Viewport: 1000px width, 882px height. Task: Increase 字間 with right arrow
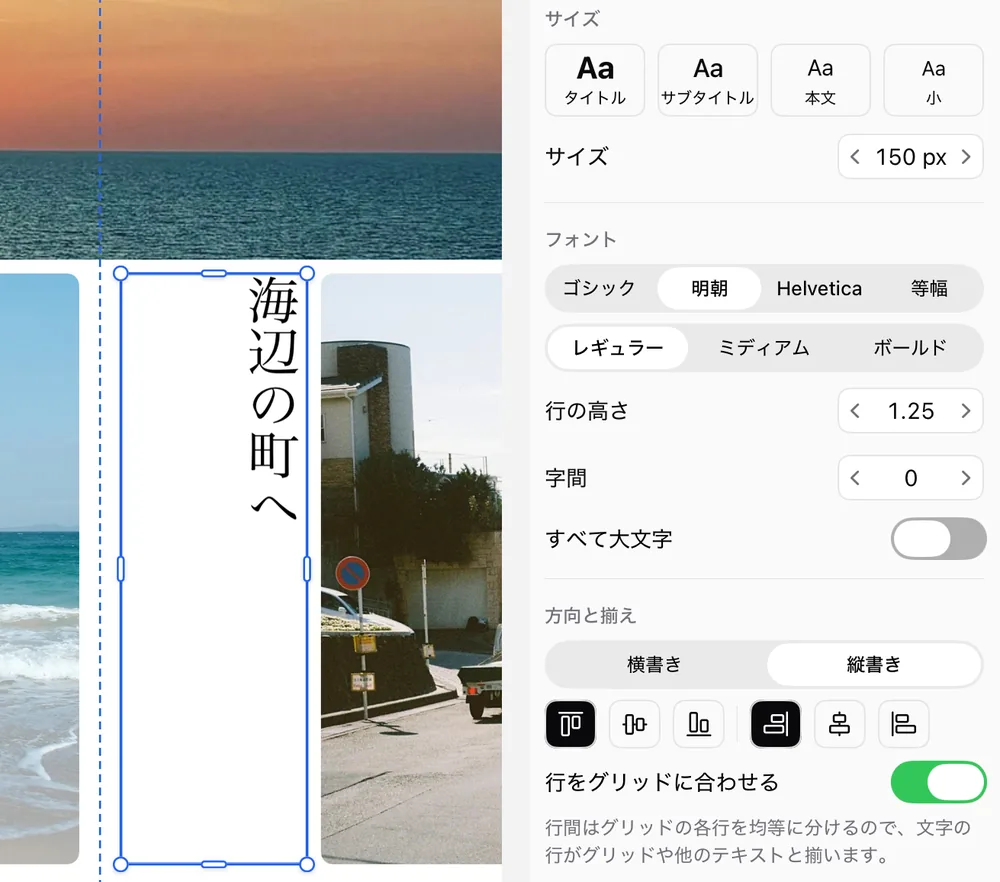[x=966, y=478]
